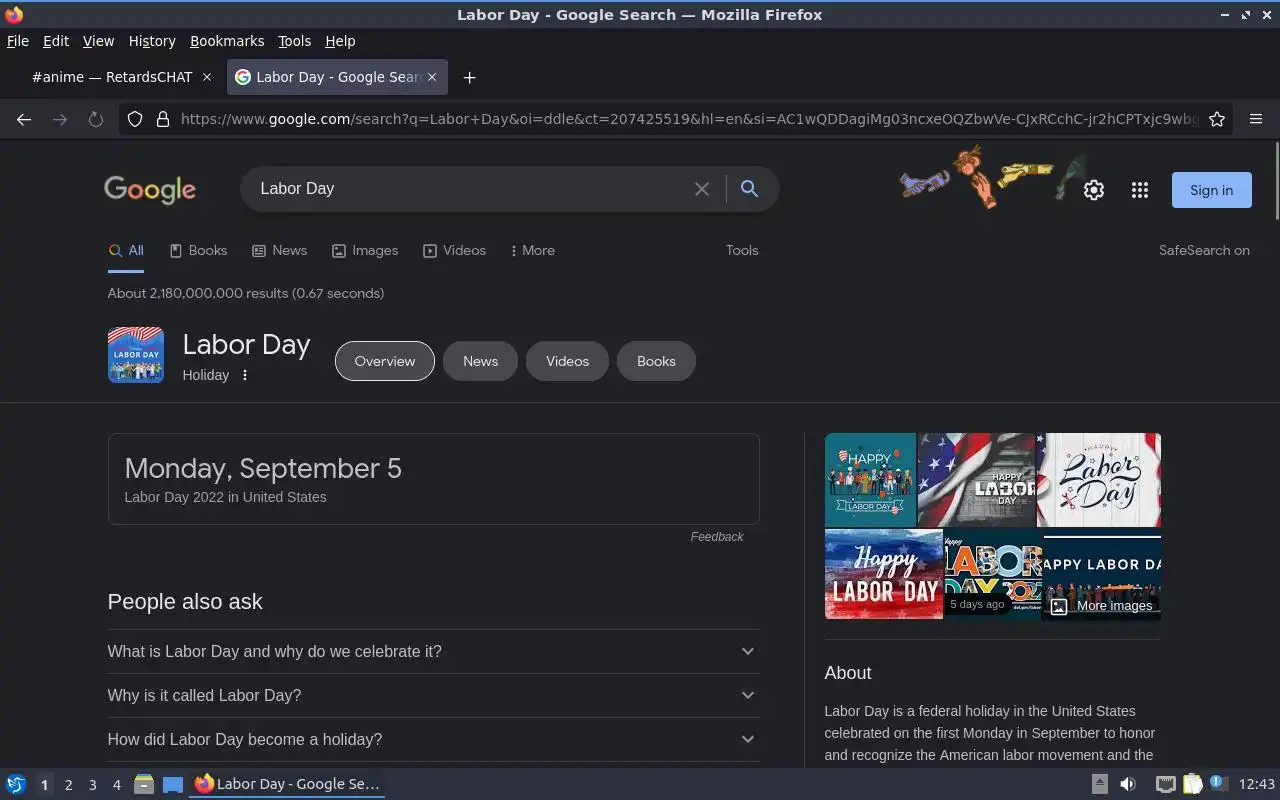Screen dimensions: 1280x800
Task: Expand 'What is Labor Day and why' question
Action: click(433, 651)
